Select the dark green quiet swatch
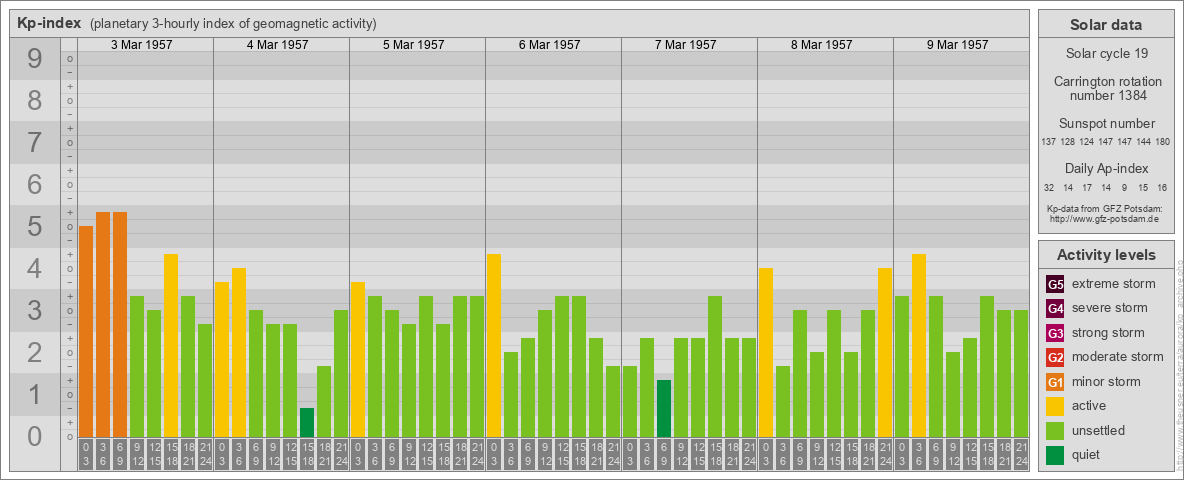The height and width of the screenshot is (480, 1184). click(x=1055, y=454)
